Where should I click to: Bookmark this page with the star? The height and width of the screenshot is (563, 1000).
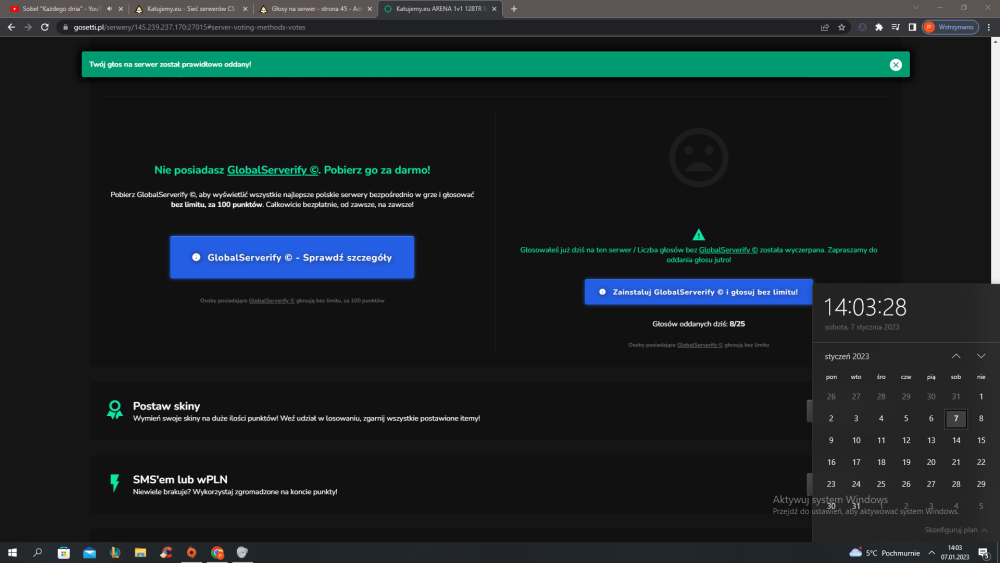pyautogui.click(x=841, y=27)
